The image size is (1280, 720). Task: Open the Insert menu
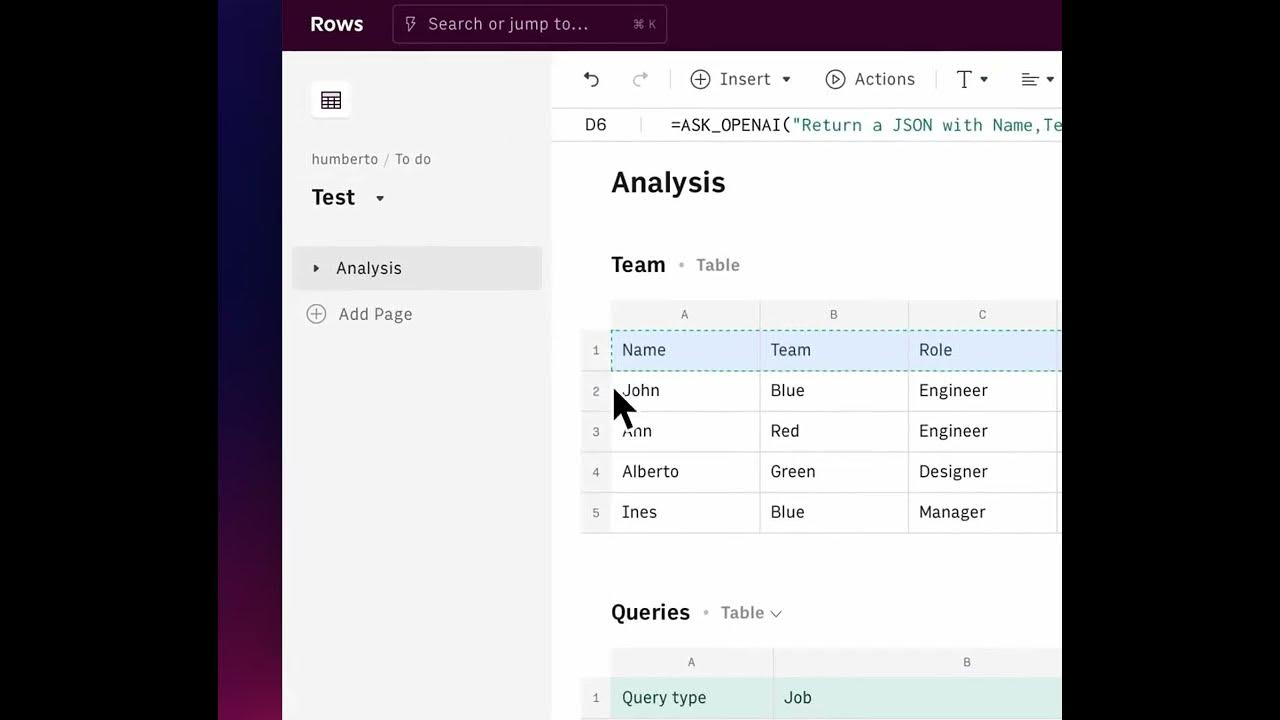(741, 80)
